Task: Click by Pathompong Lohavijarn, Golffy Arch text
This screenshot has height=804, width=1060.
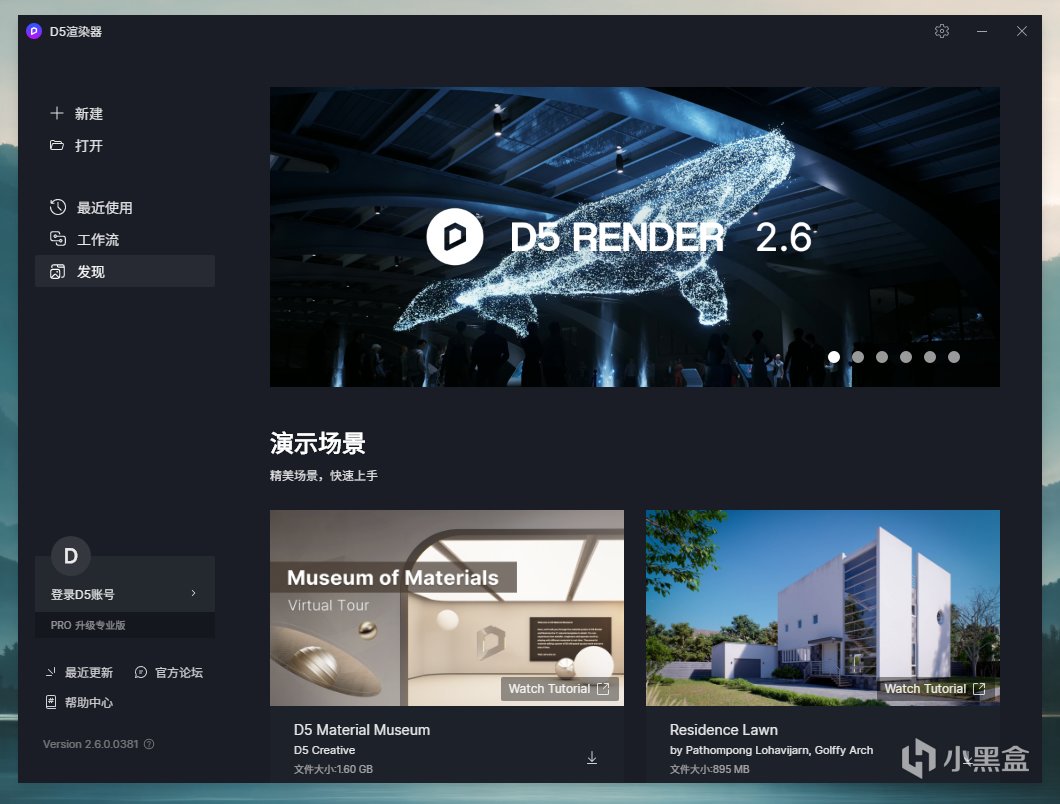Action: (x=771, y=750)
